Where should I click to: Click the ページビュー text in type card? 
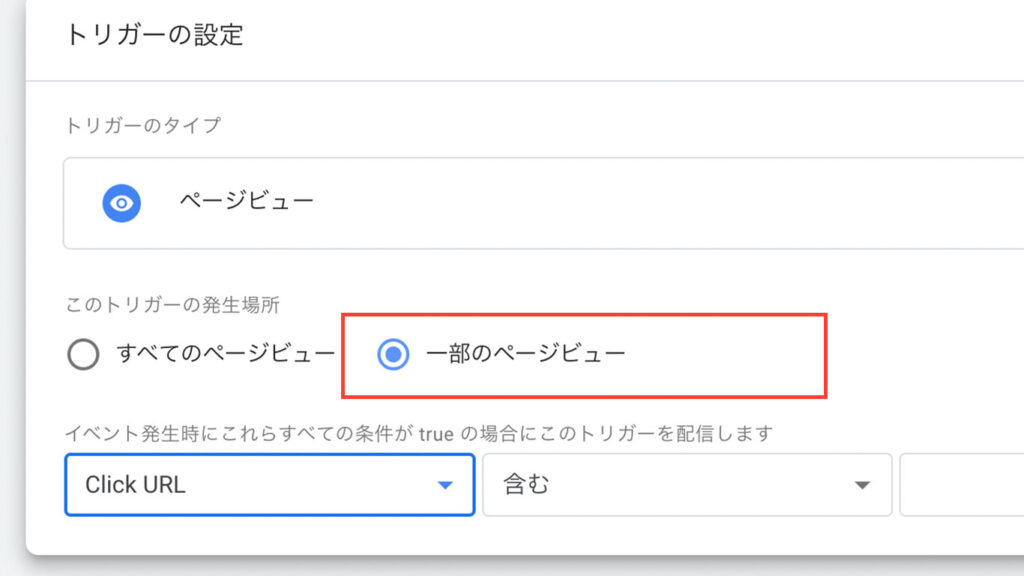click(x=247, y=200)
